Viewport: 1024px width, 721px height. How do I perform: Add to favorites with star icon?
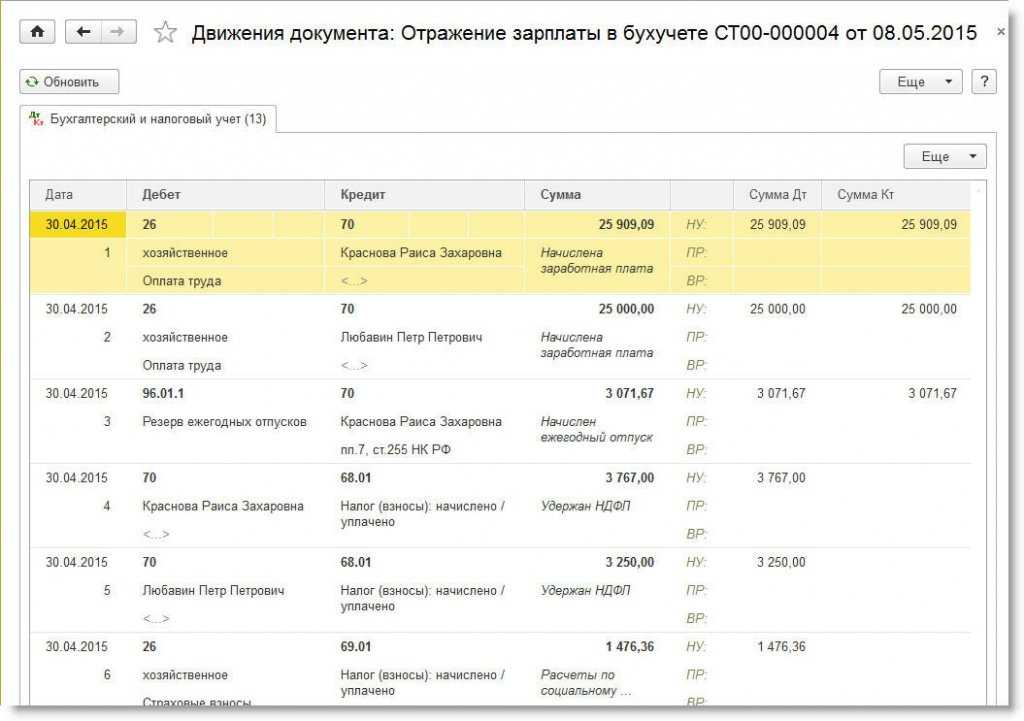coord(165,33)
